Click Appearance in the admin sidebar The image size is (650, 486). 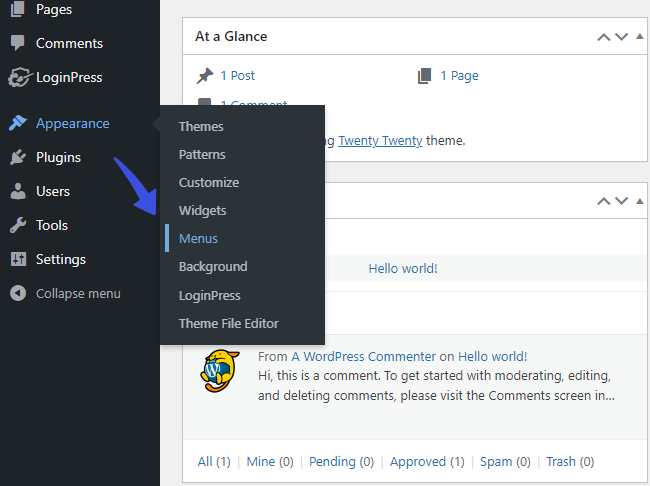point(73,123)
